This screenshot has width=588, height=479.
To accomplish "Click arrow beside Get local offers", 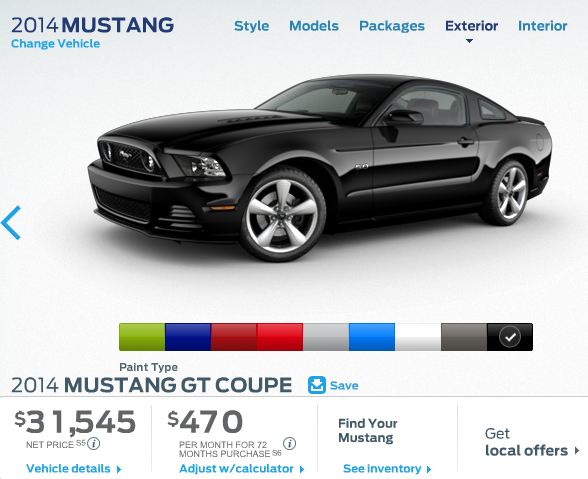I will click(577, 450).
